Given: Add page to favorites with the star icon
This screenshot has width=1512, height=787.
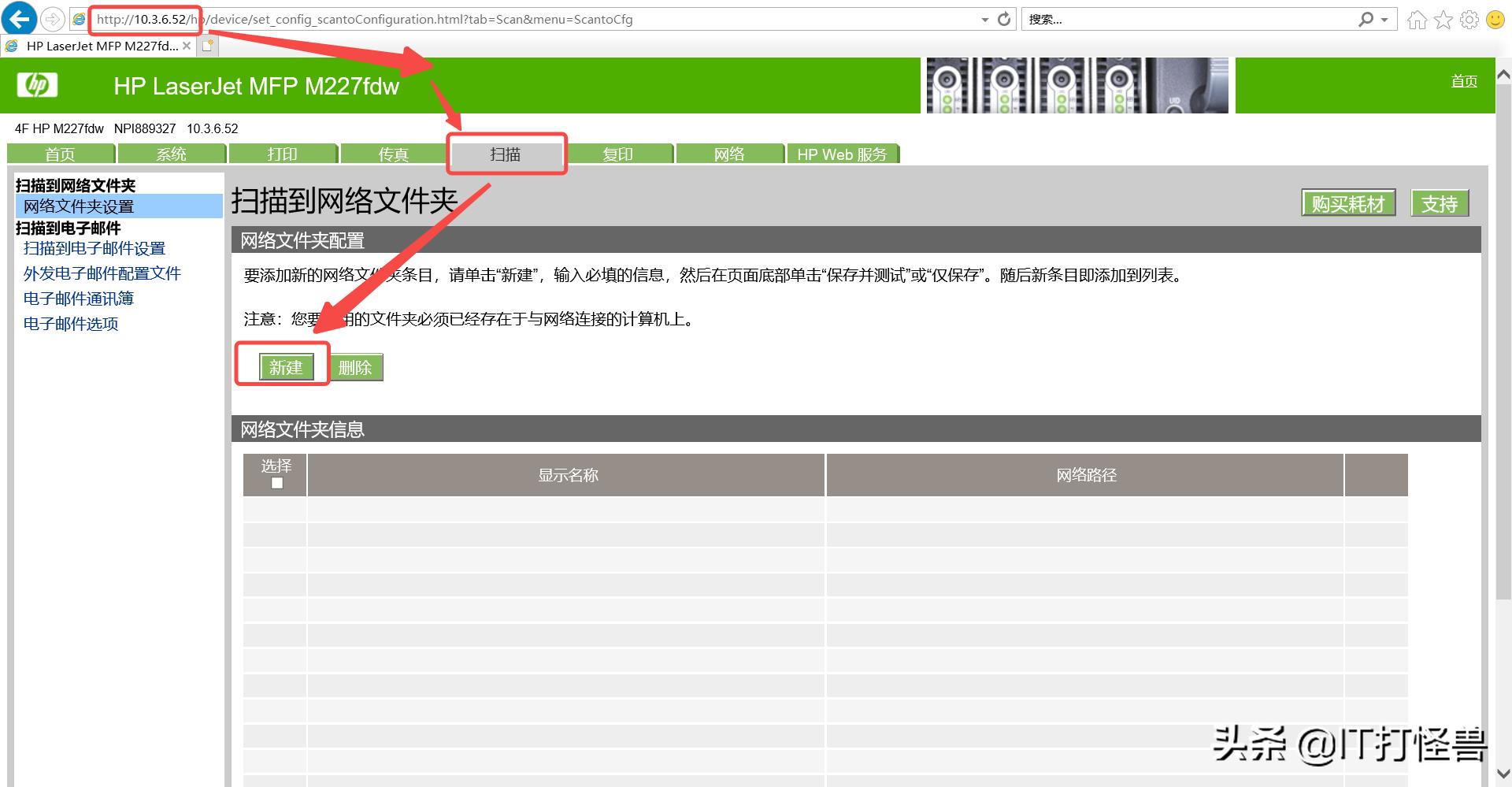Looking at the screenshot, I should click(1443, 19).
